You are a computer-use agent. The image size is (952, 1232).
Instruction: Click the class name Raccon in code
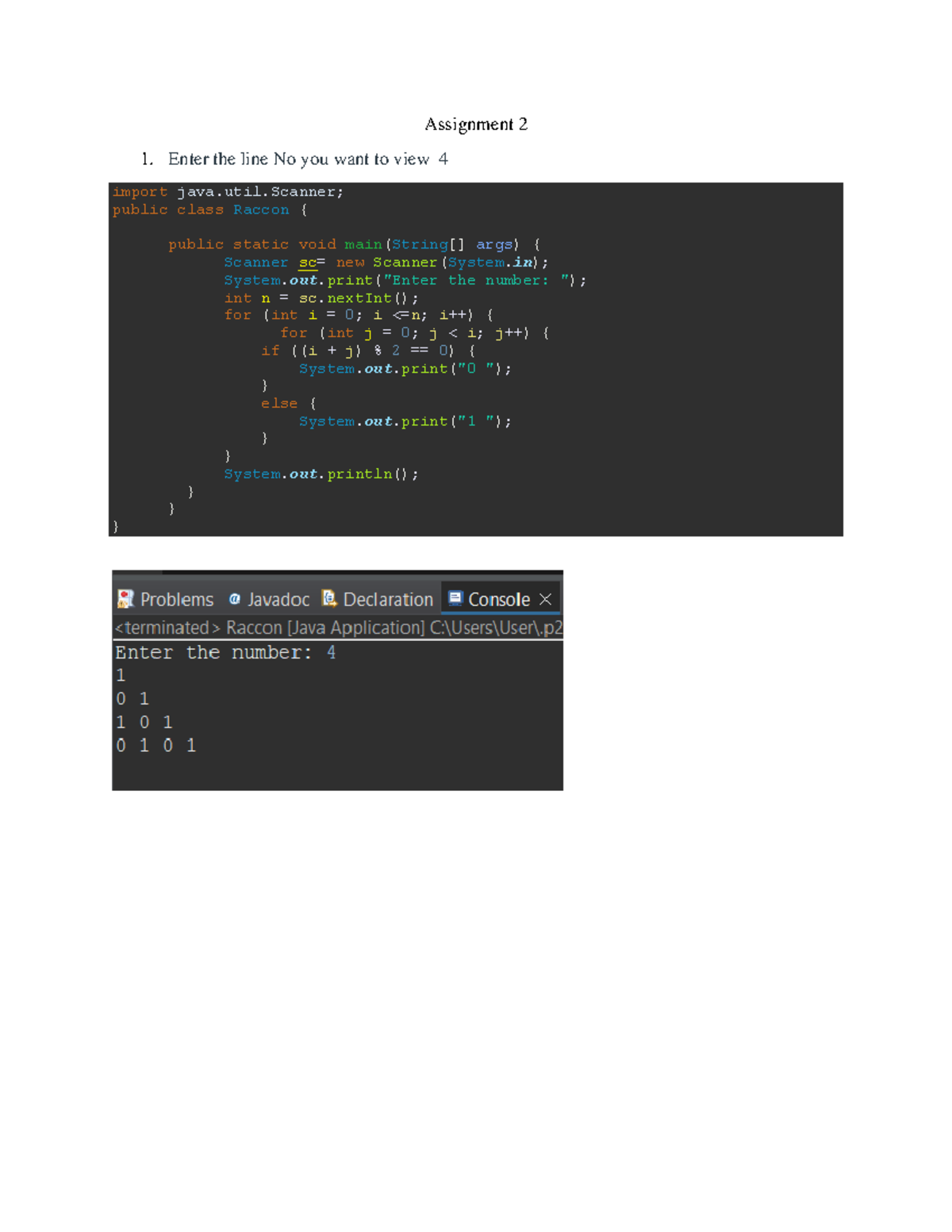tap(261, 209)
